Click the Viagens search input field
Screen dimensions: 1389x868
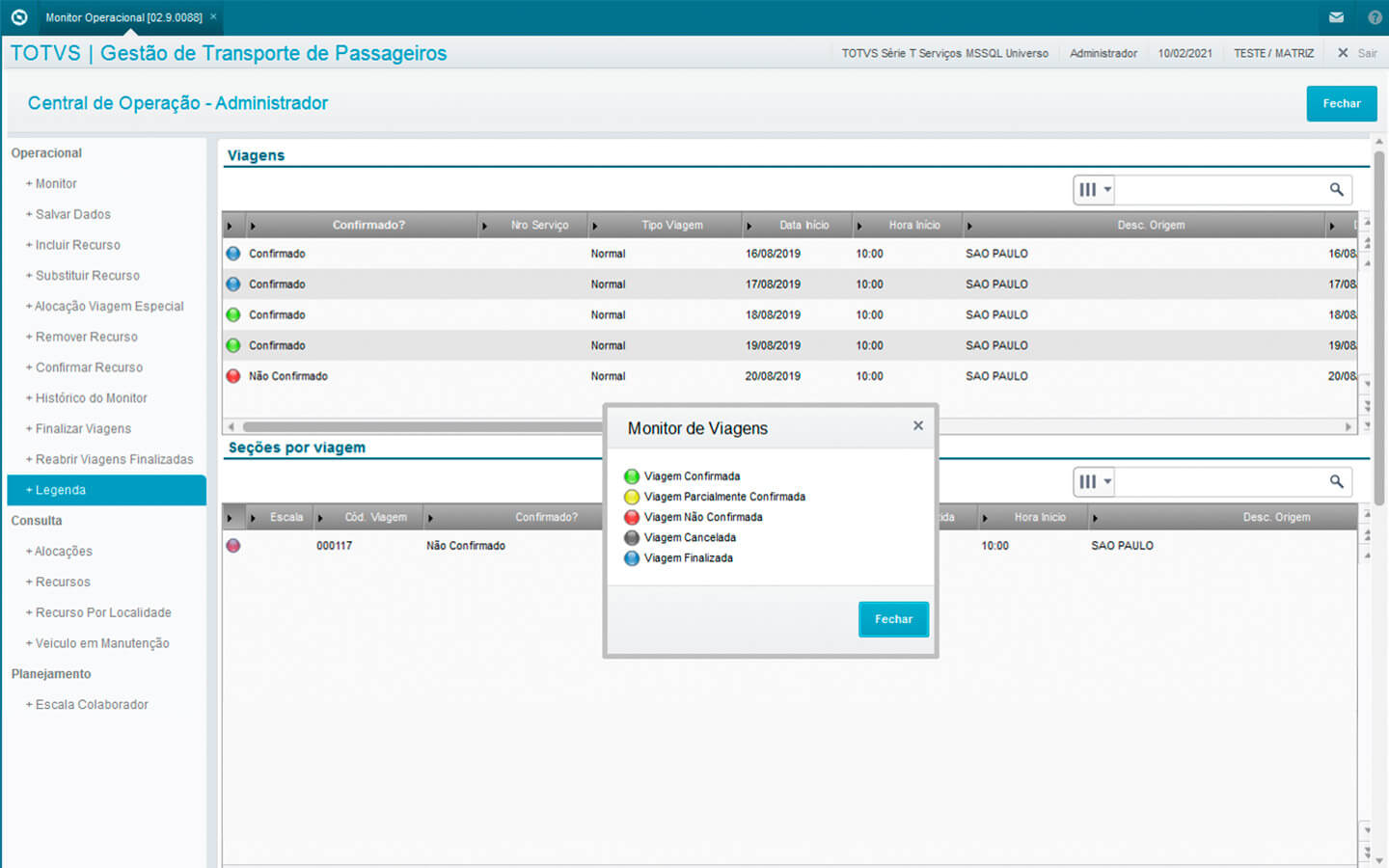pyautogui.click(x=1219, y=190)
